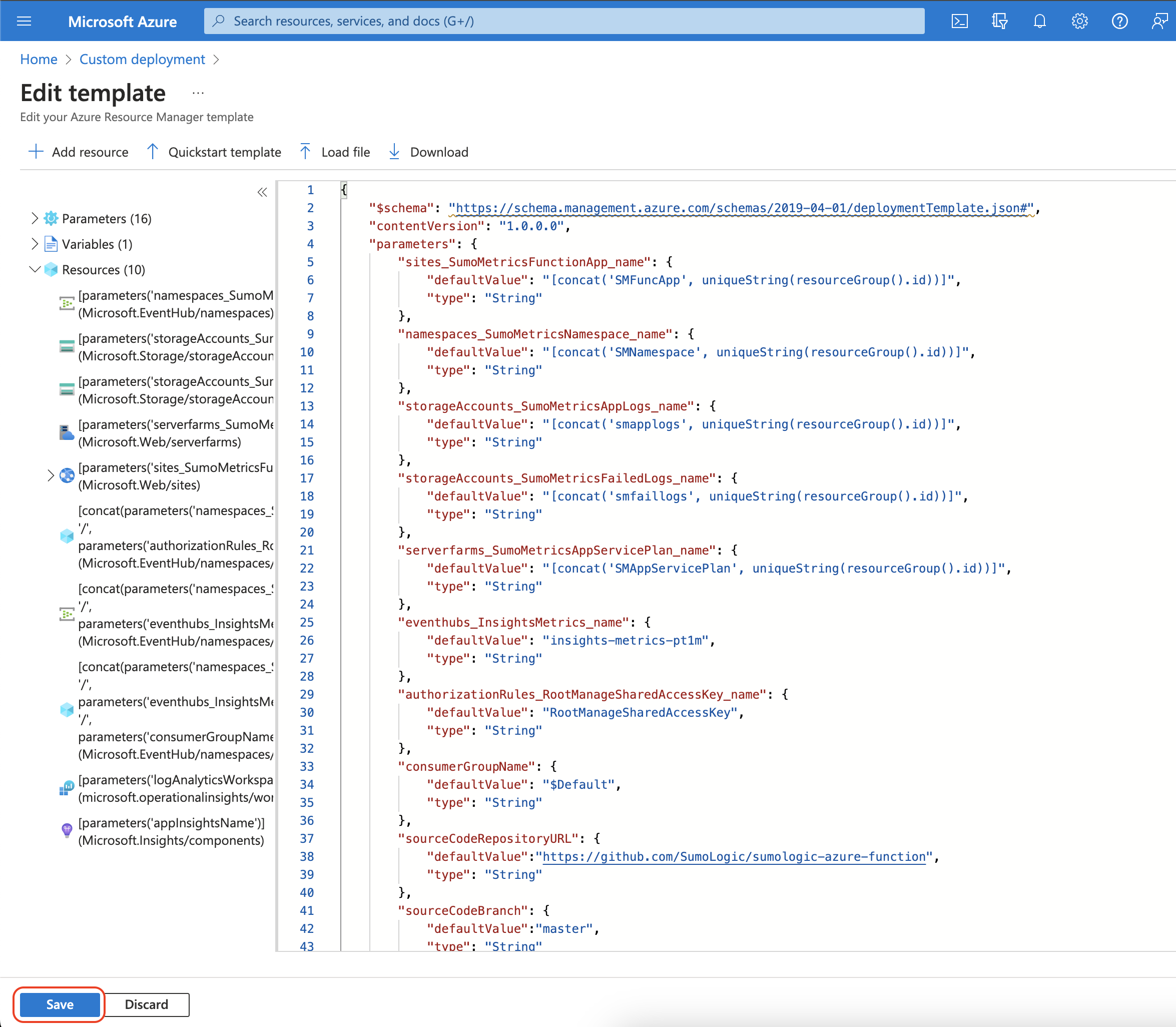Screen dimensions: 1176x1027
Task: Expand the Parameters (16) section
Action: click(35, 218)
